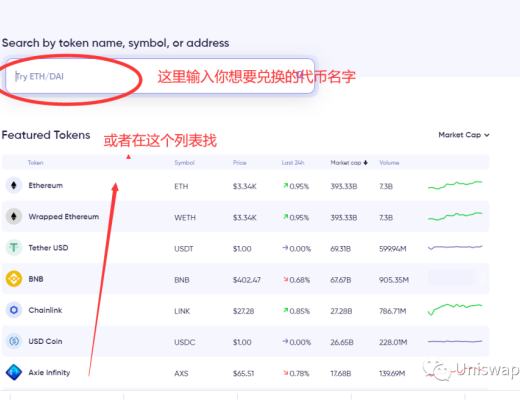The image size is (520, 400).
Task: Click the USD Coin token icon
Action: pyautogui.click(x=14, y=341)
